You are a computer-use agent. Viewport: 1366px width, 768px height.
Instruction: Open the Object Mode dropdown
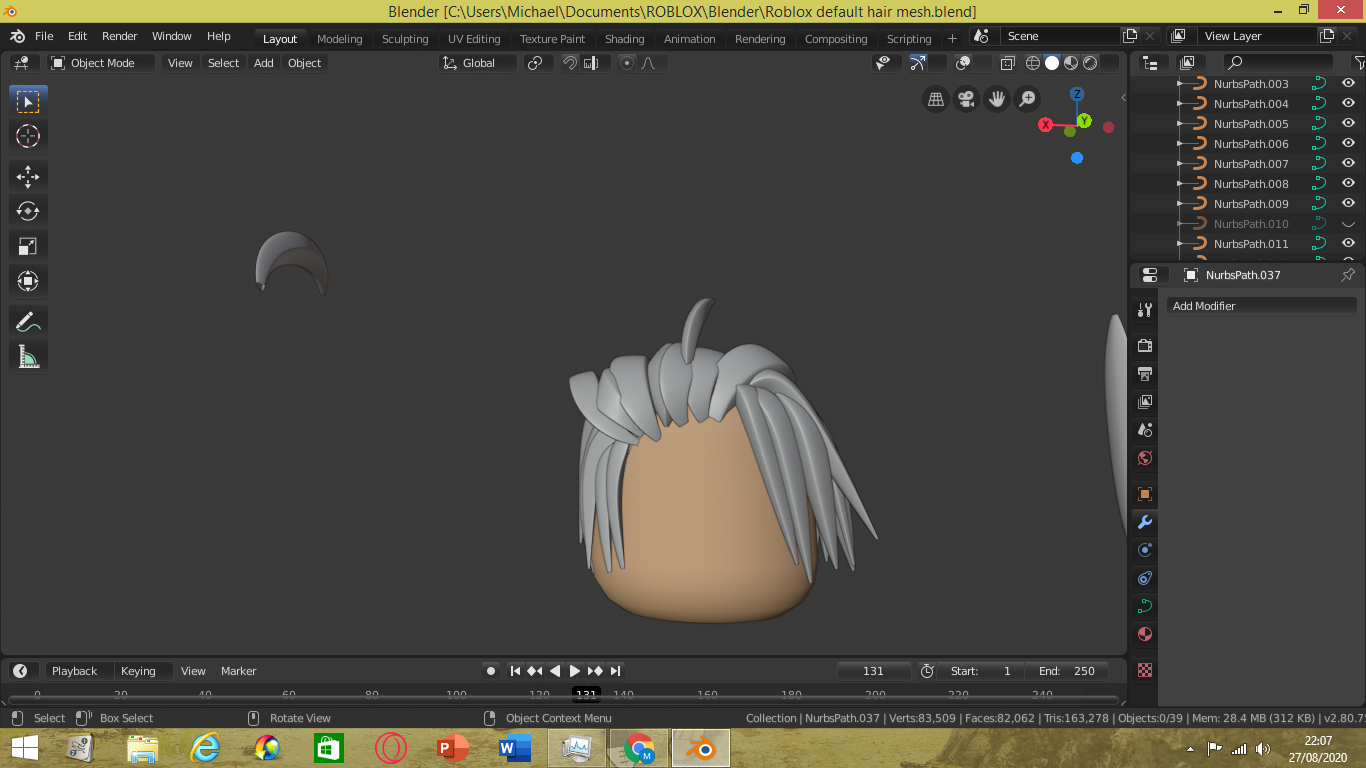102,63
